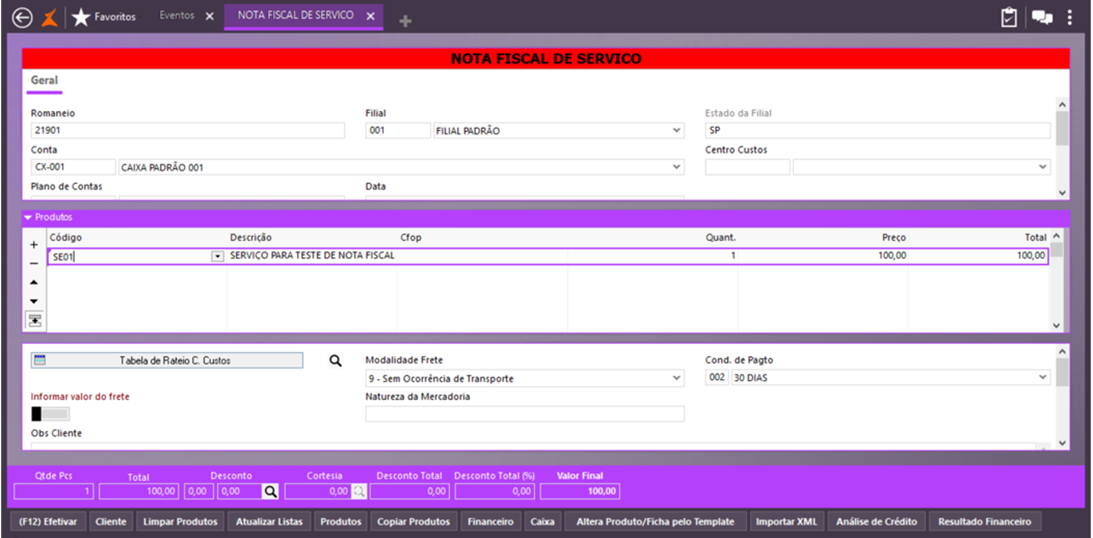Click the Importar XML button
Viewport: 1093px width, 538px height.
coord(788,521)
